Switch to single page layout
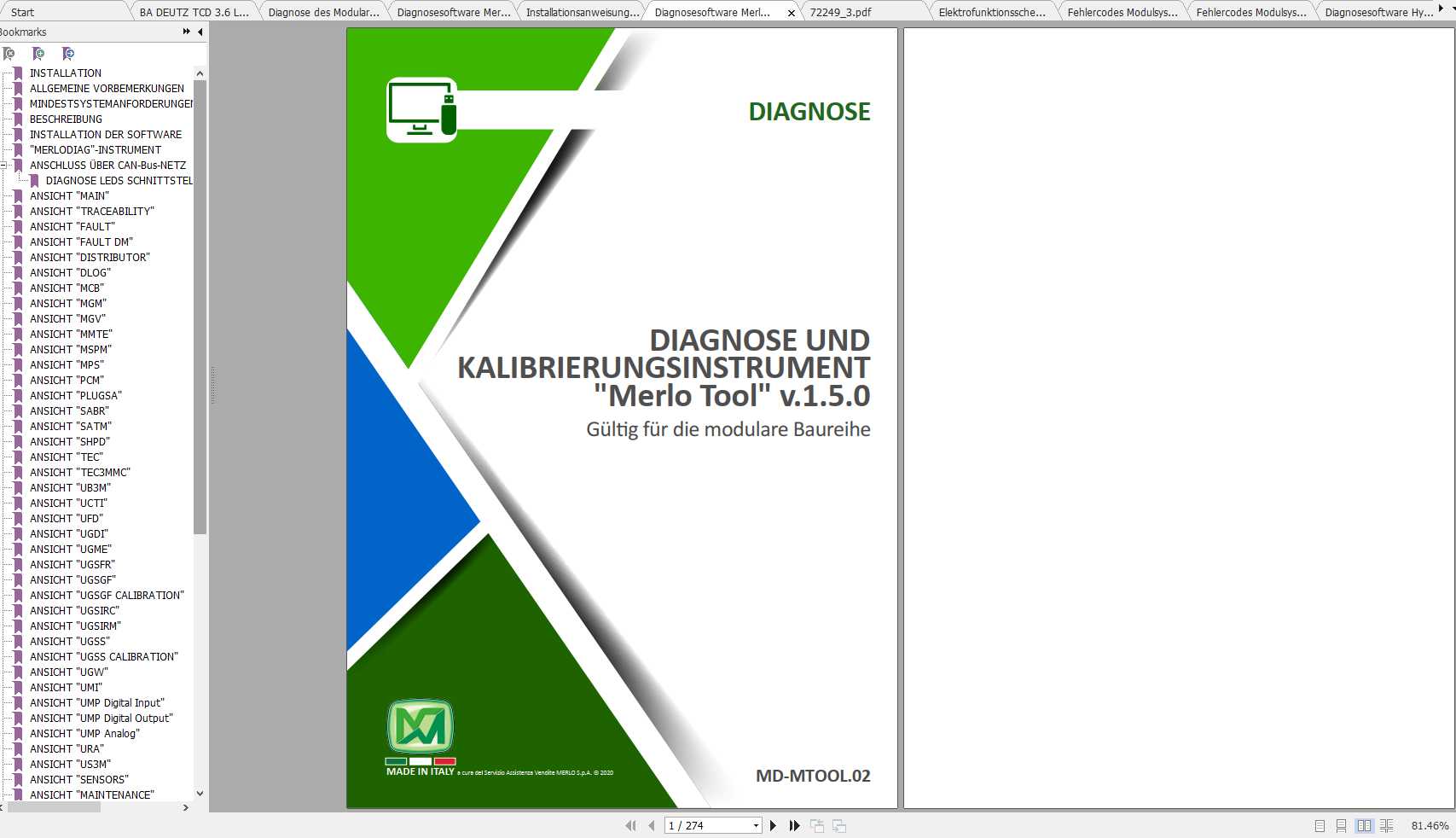The height and width of the screenshot is (838, 1456). point(1320,825)
